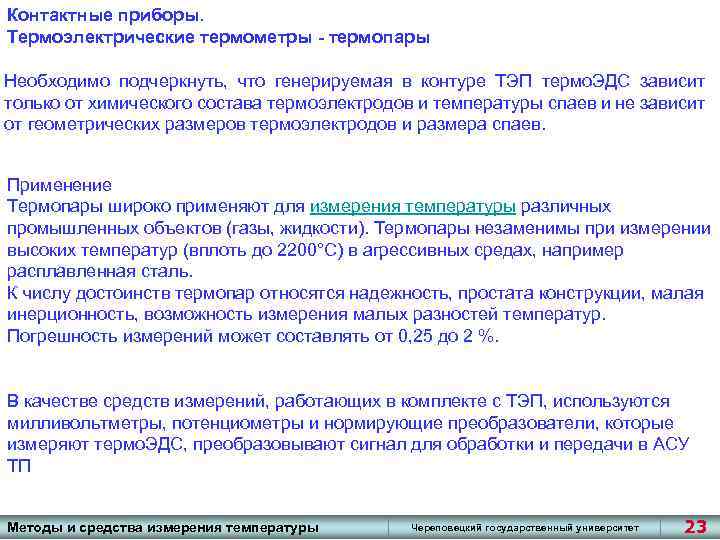
Task: Click the text 'высоких температур (вплоть до 2200°C)'
Action: (x=175, y=250)
